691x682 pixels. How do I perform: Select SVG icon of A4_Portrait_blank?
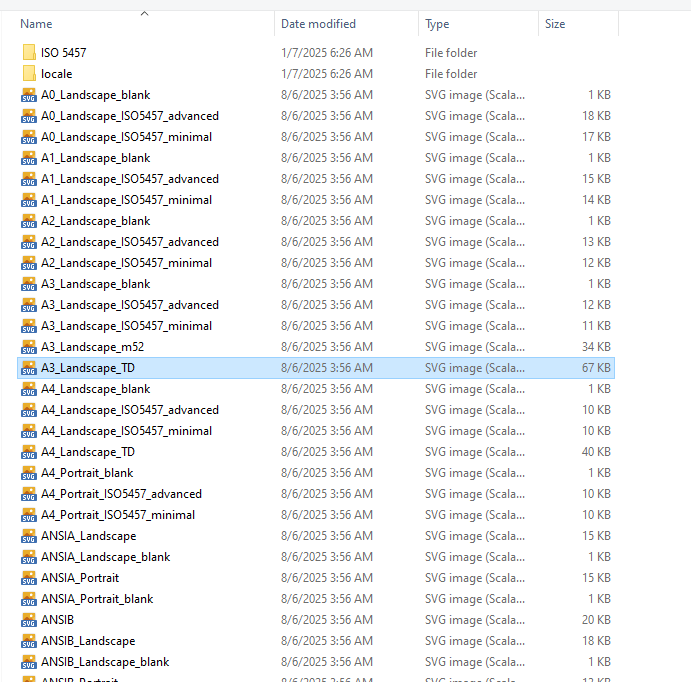pos(29,473)
